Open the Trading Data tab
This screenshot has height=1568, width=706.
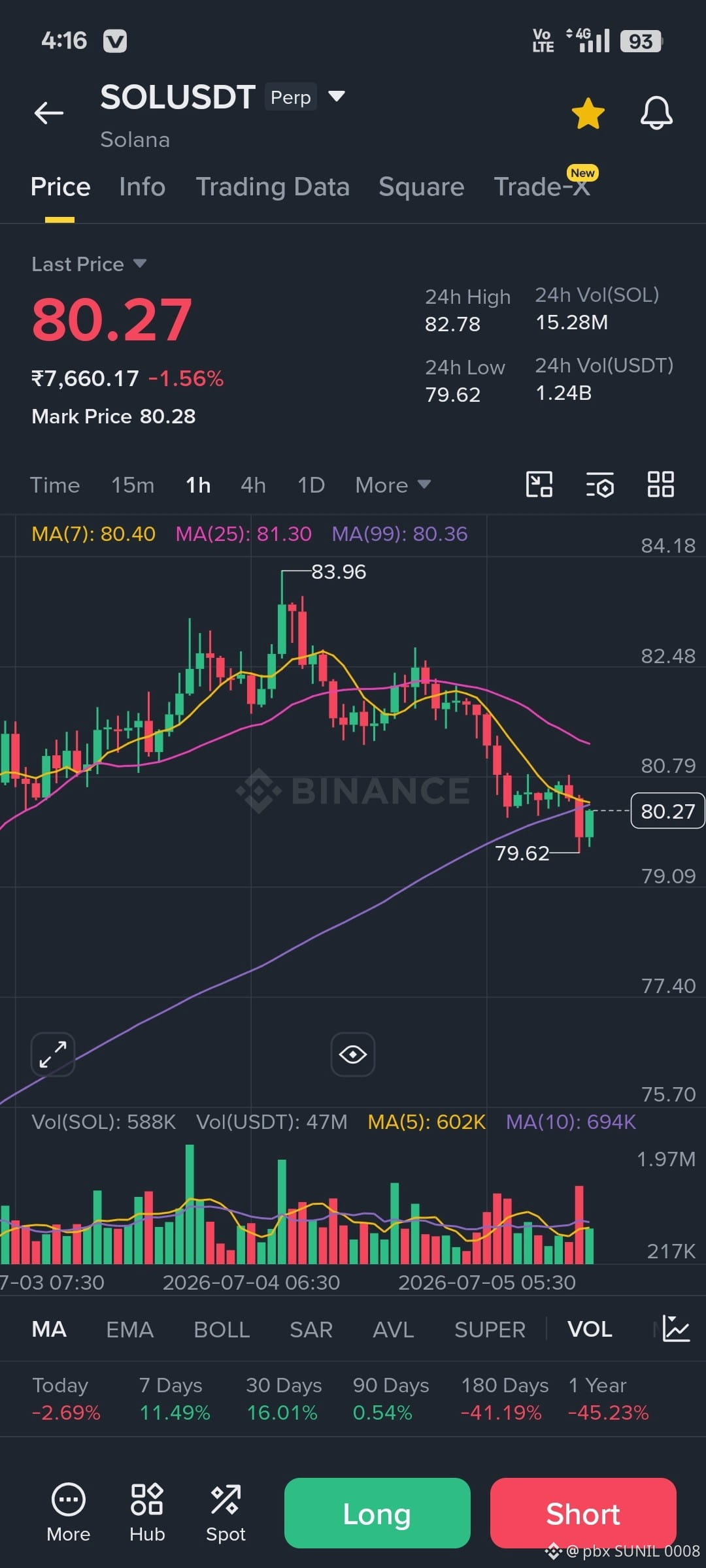click(x=273, y=187)
